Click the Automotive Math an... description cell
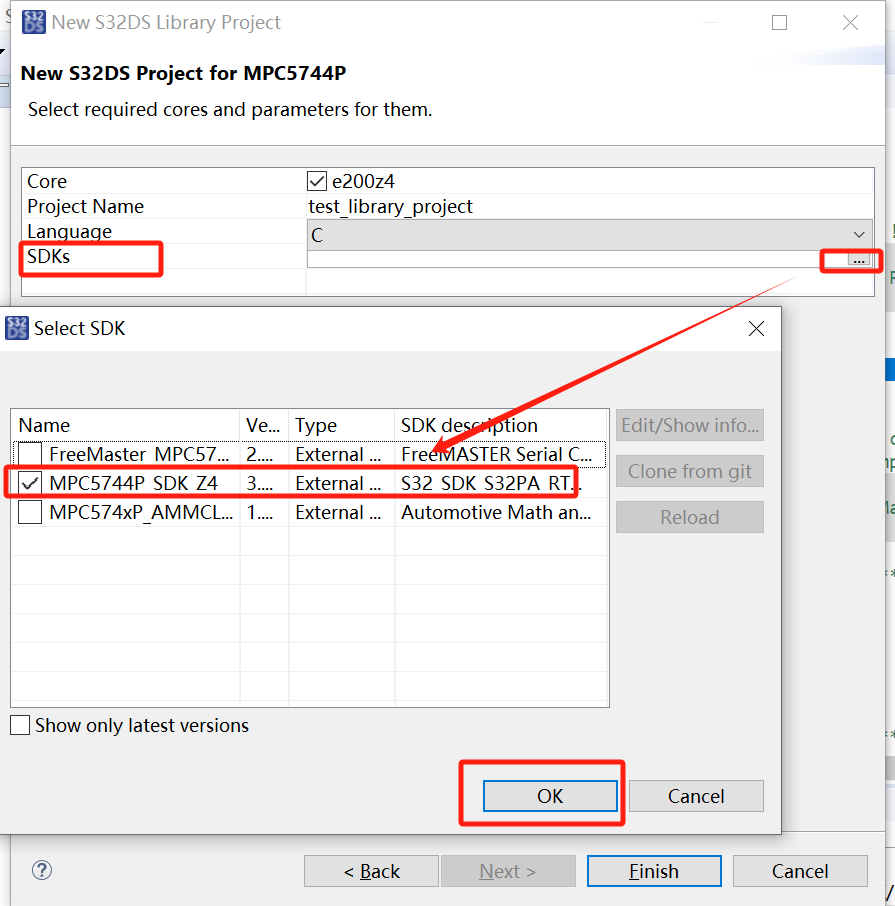Image resolution: width=895 pixels, height=906 pixels. point(496,512)
